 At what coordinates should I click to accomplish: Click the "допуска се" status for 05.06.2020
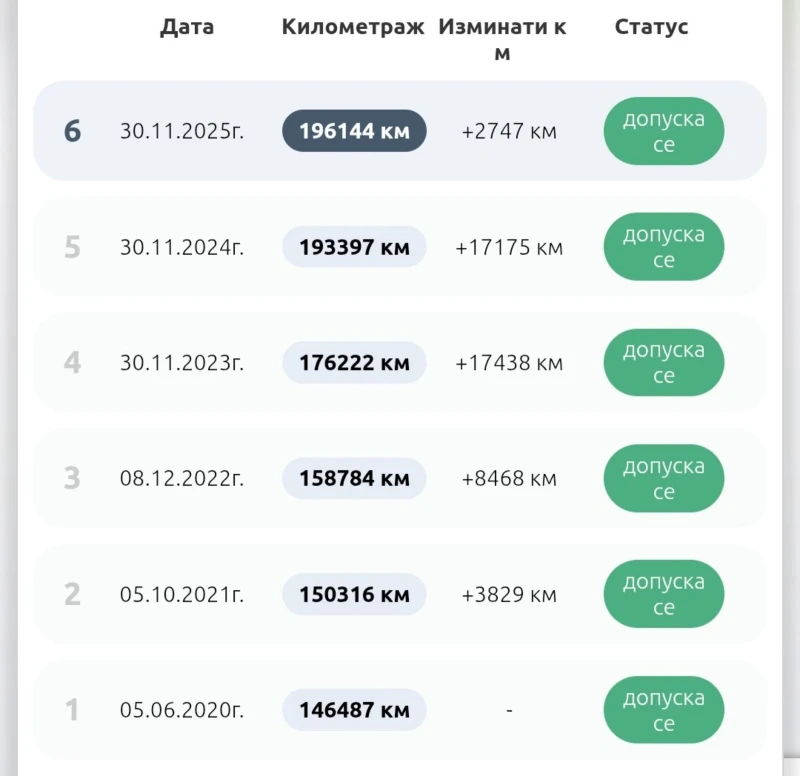coord(663,710)
